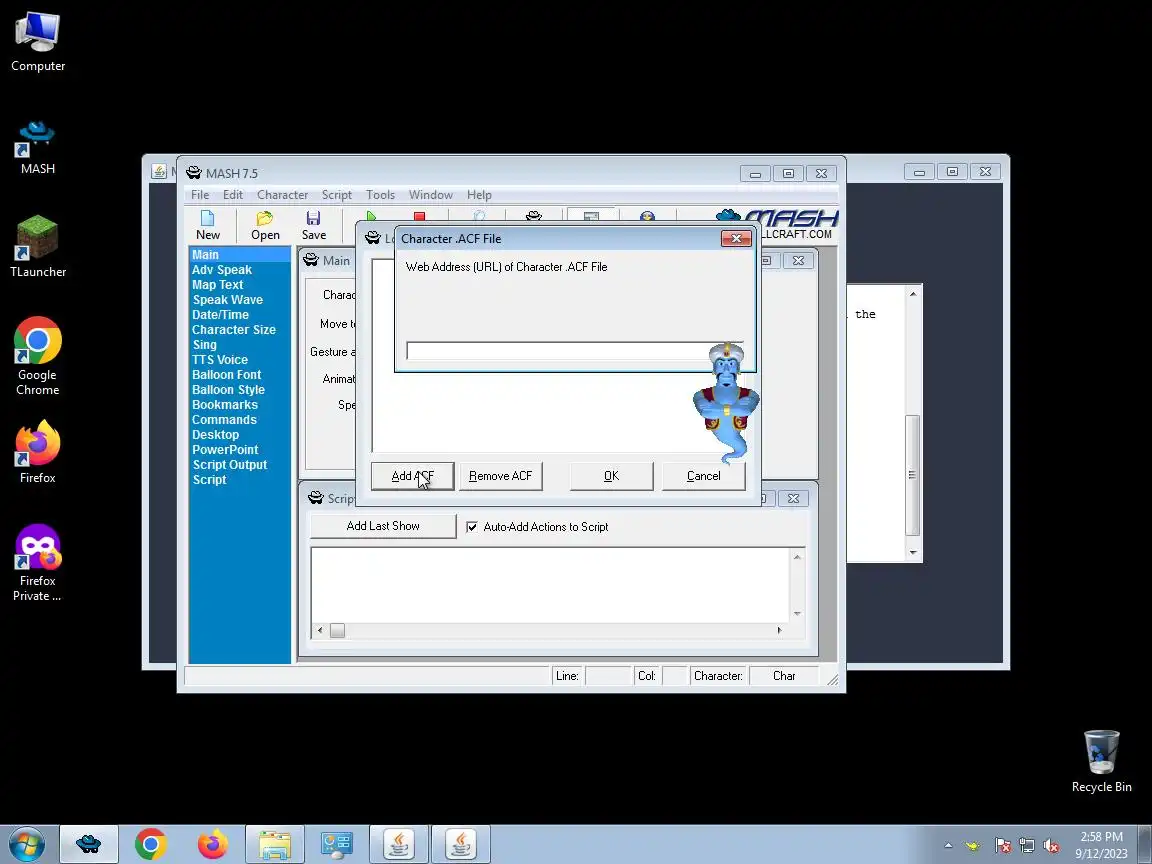Click OK in the Load dialog

[x=611, y=476]
